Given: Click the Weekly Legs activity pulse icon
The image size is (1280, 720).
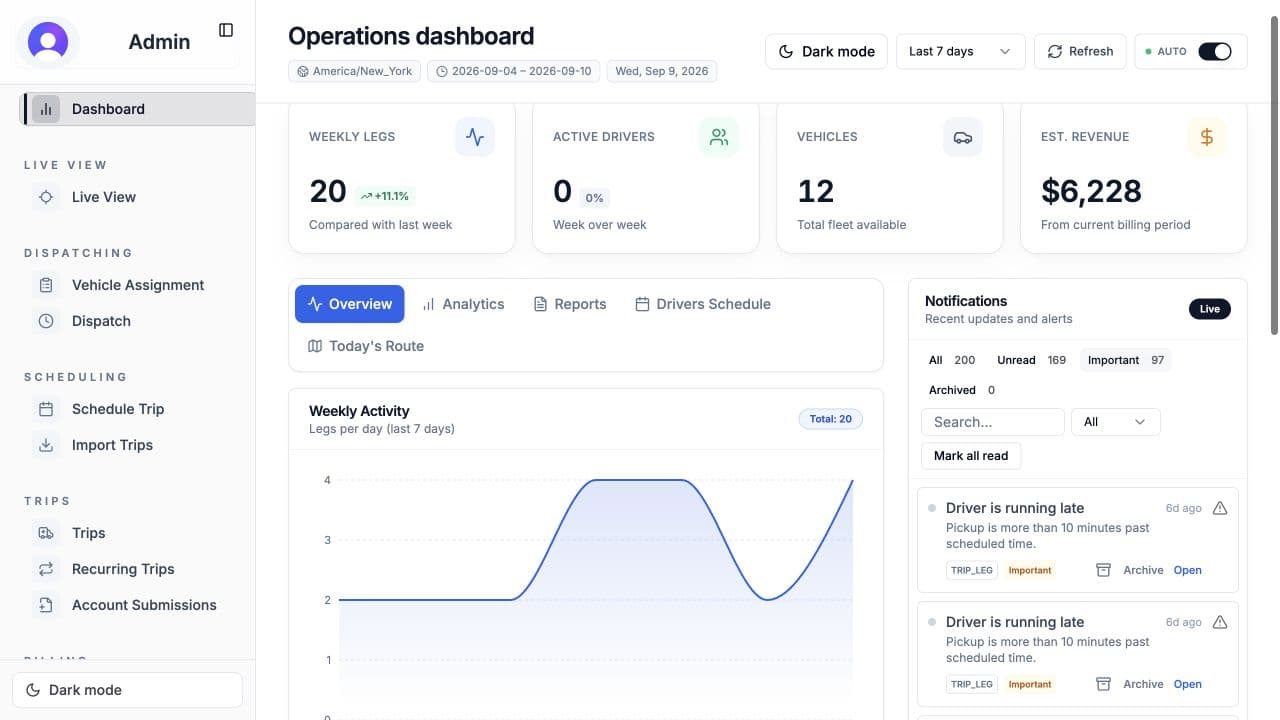Looking at the screenshot, I should [475, 137].
